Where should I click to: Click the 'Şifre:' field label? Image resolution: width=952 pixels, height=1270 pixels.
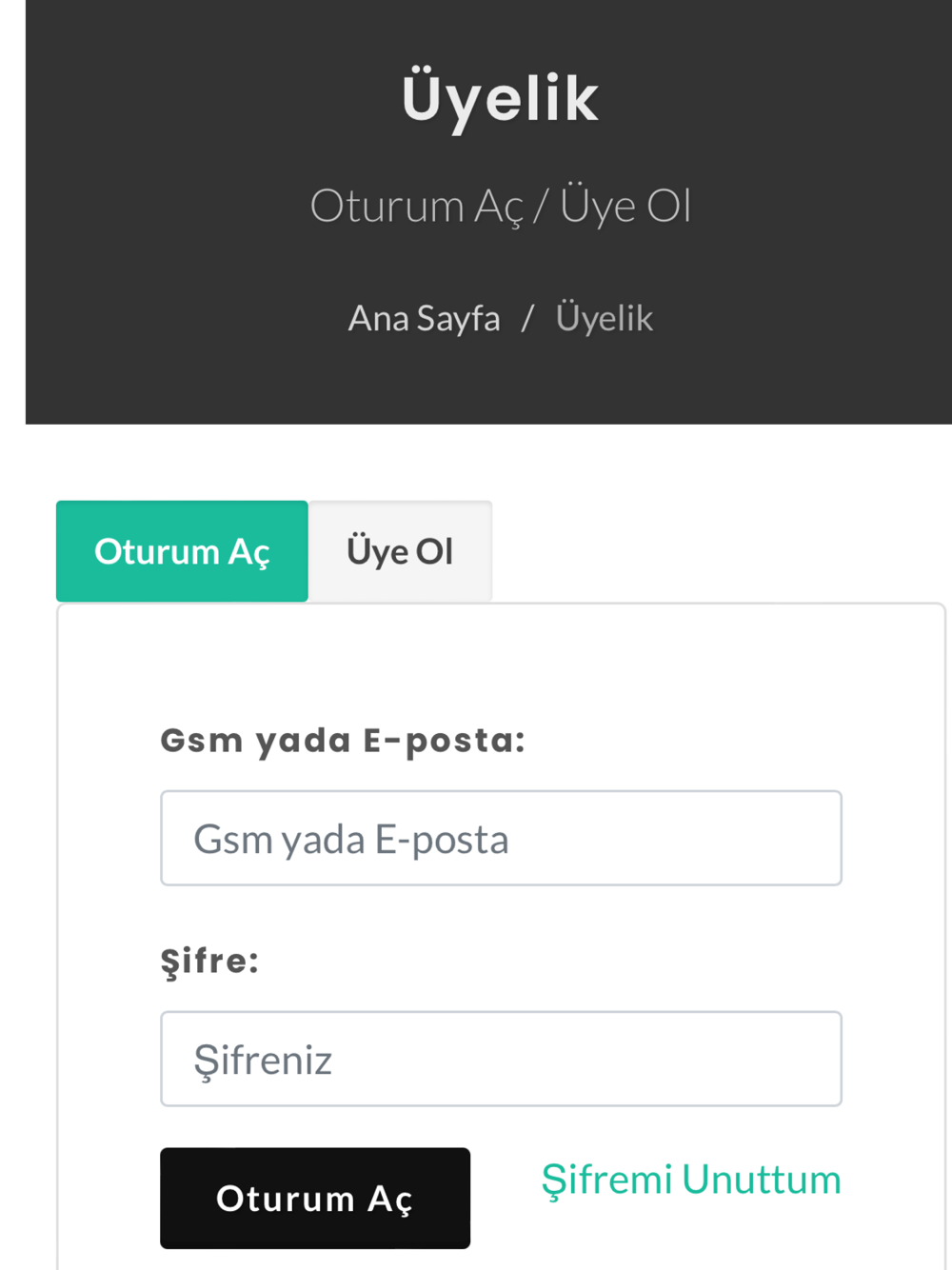pyautogui.click(x=209, y=961)
